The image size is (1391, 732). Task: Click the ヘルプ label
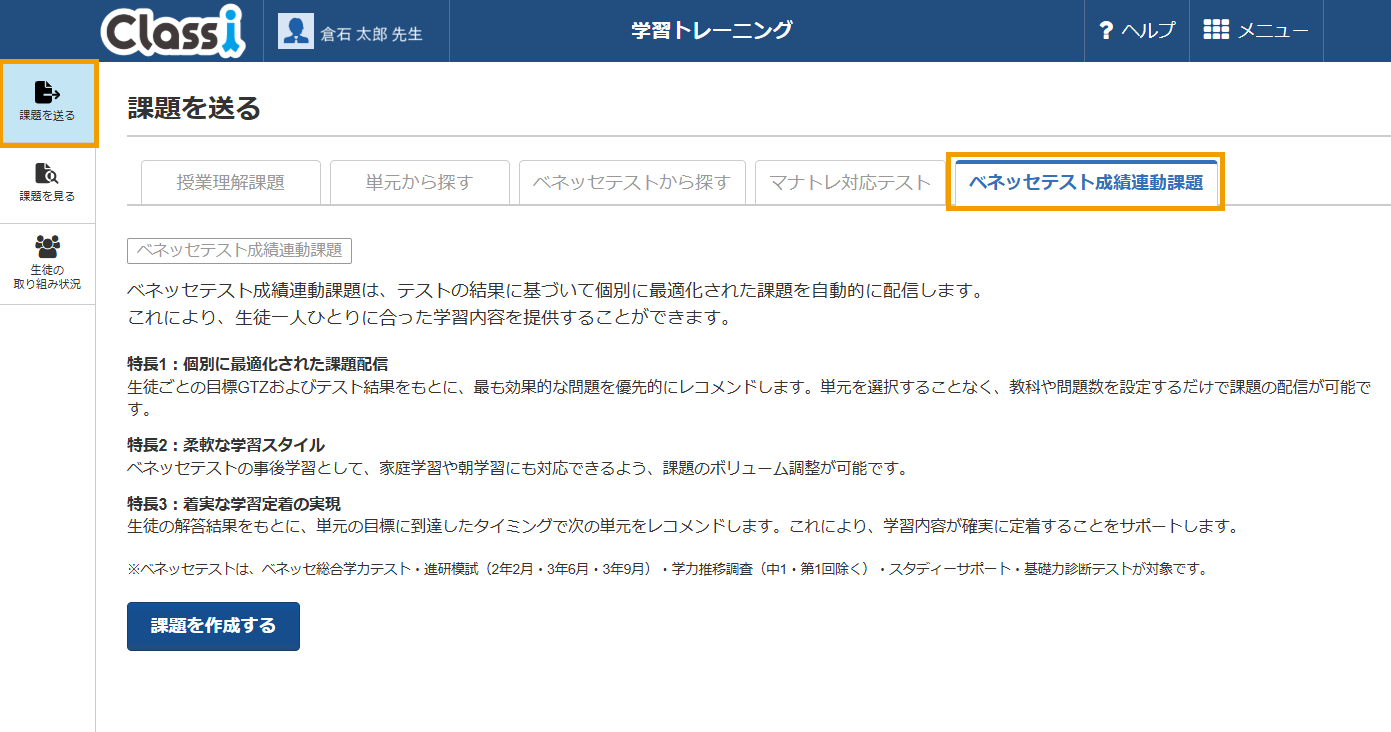1148,31
